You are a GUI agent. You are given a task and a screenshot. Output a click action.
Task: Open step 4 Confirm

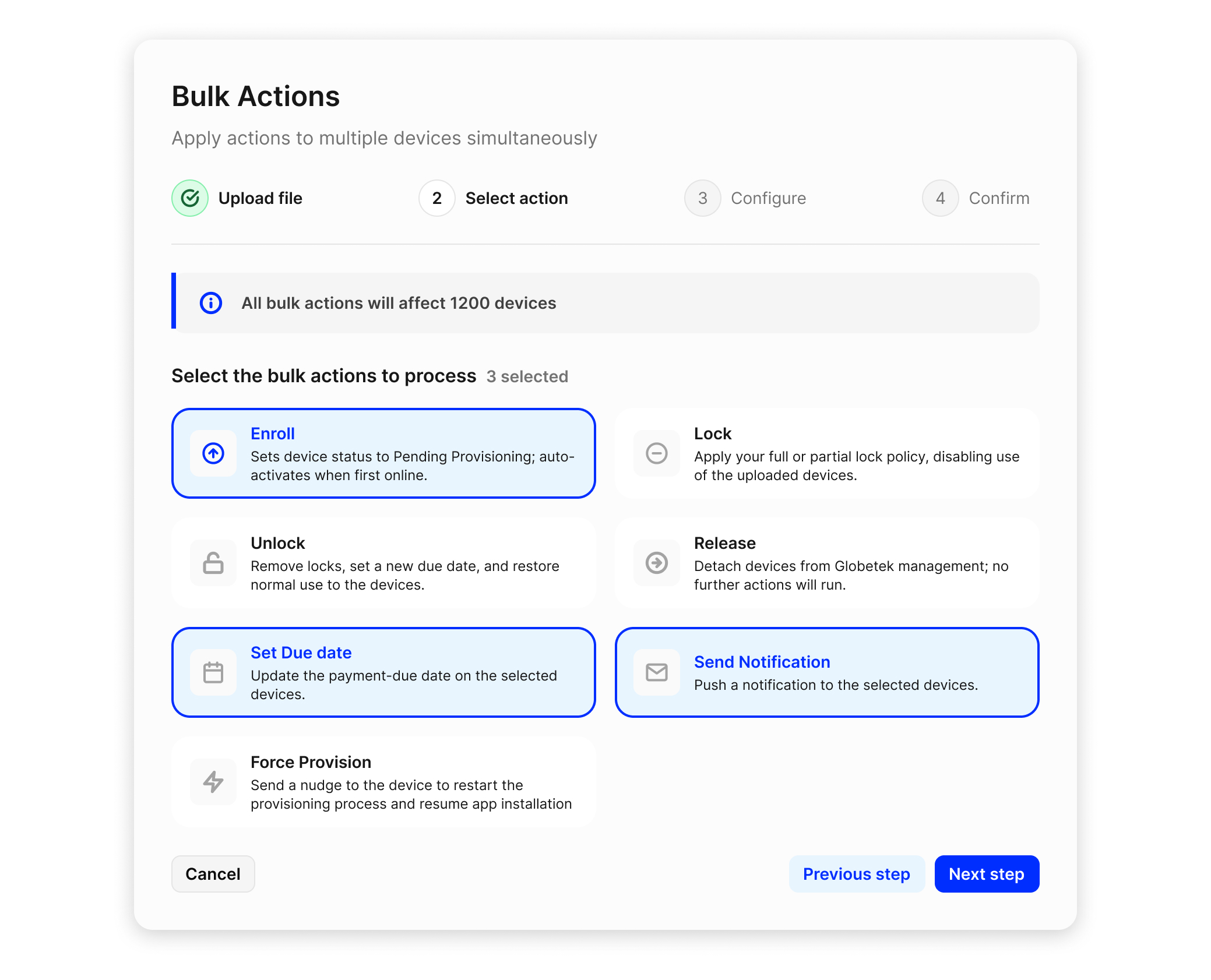pos(998,198)
